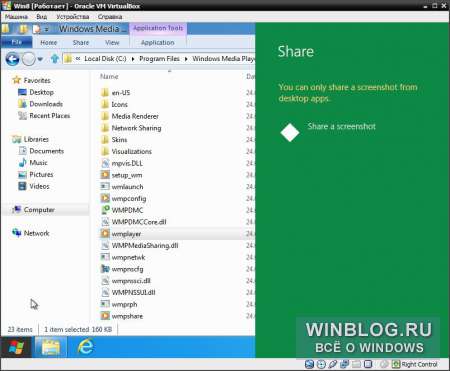Click the Right Control host key indicator
The height and width of the screenshot is (371, 450).
point(419,364)
